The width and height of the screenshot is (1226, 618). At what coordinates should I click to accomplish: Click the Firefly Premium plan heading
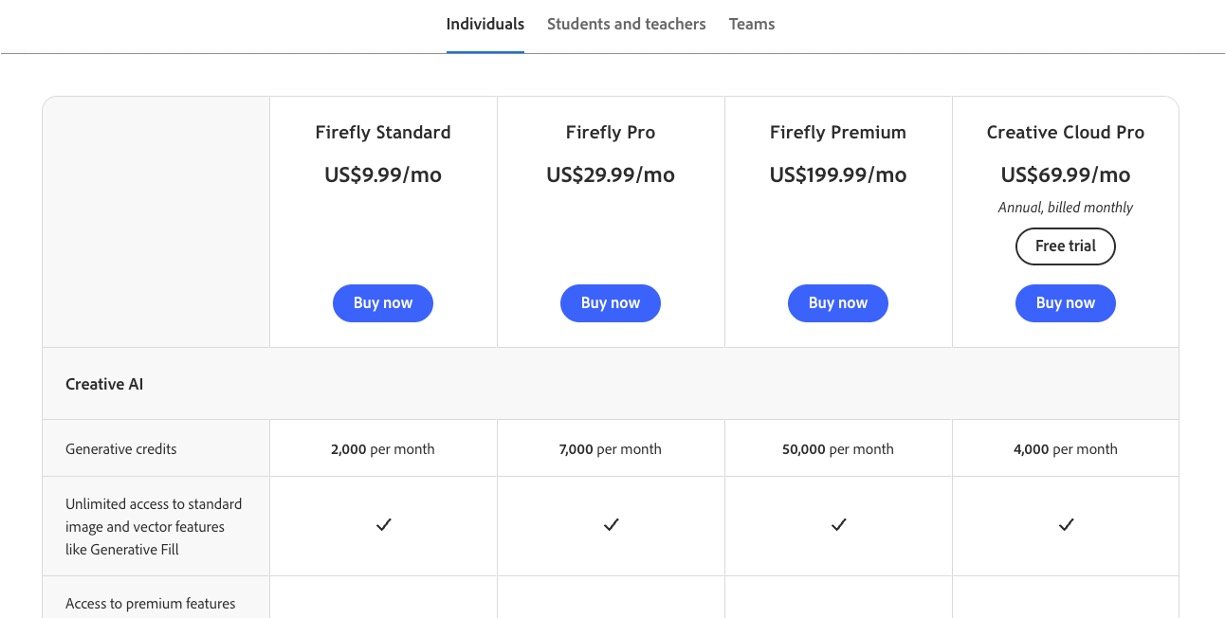pos(838,132)
